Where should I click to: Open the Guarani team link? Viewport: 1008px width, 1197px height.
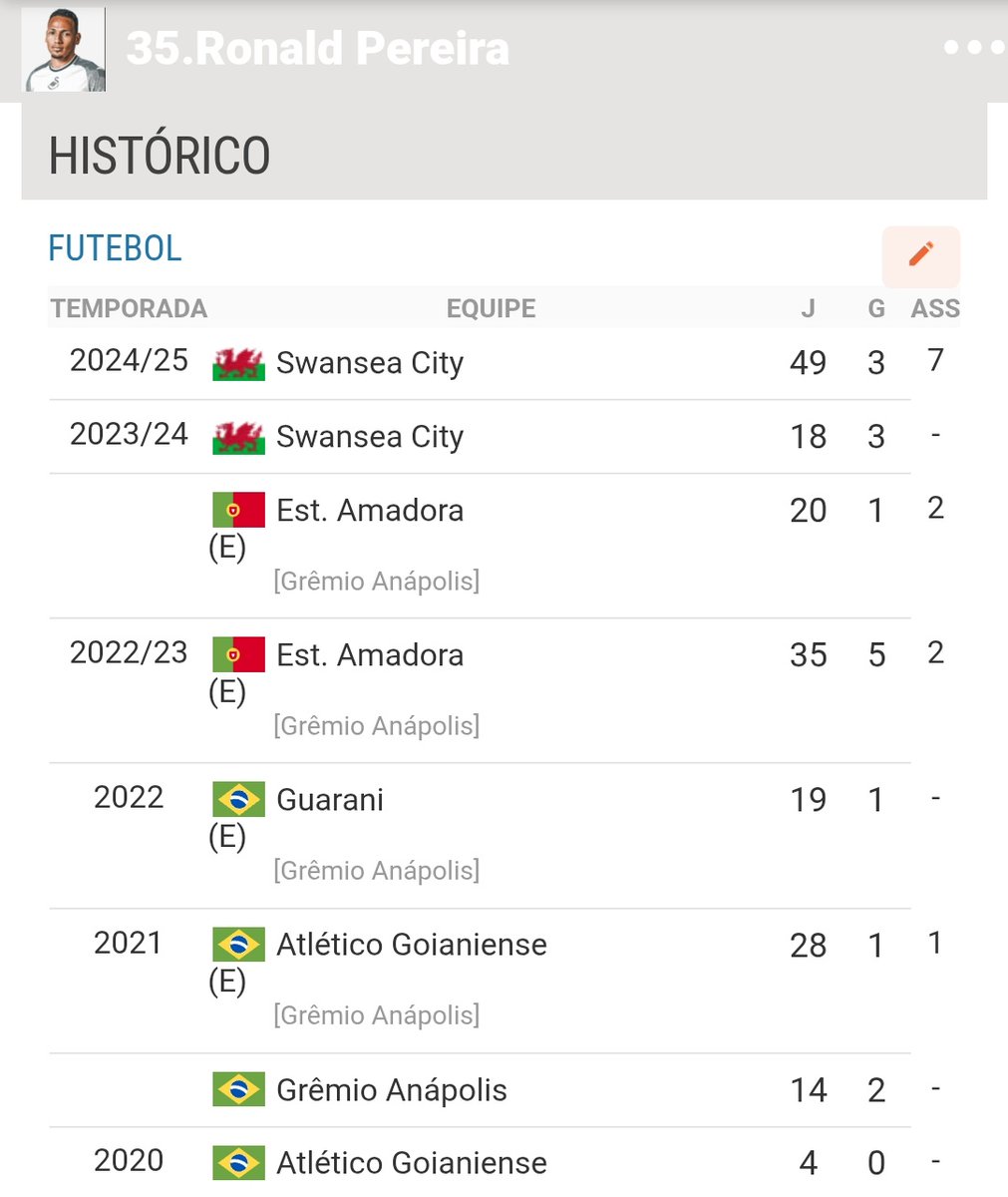tap(330, 800)
